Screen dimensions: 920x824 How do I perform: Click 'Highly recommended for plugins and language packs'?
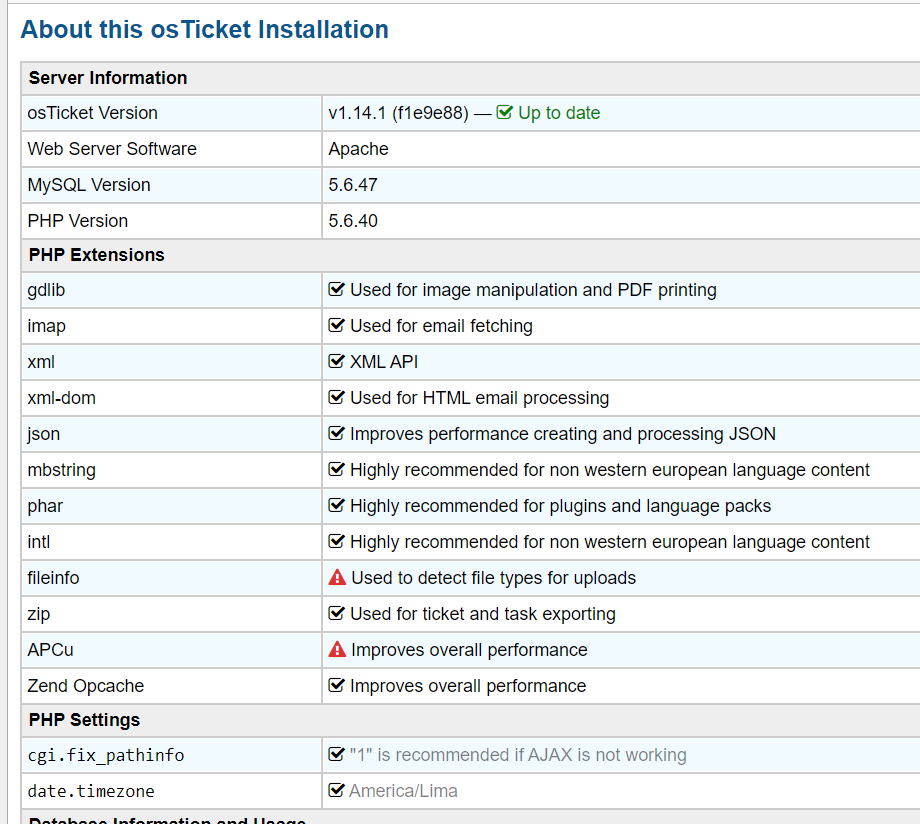tap(560, 506)
